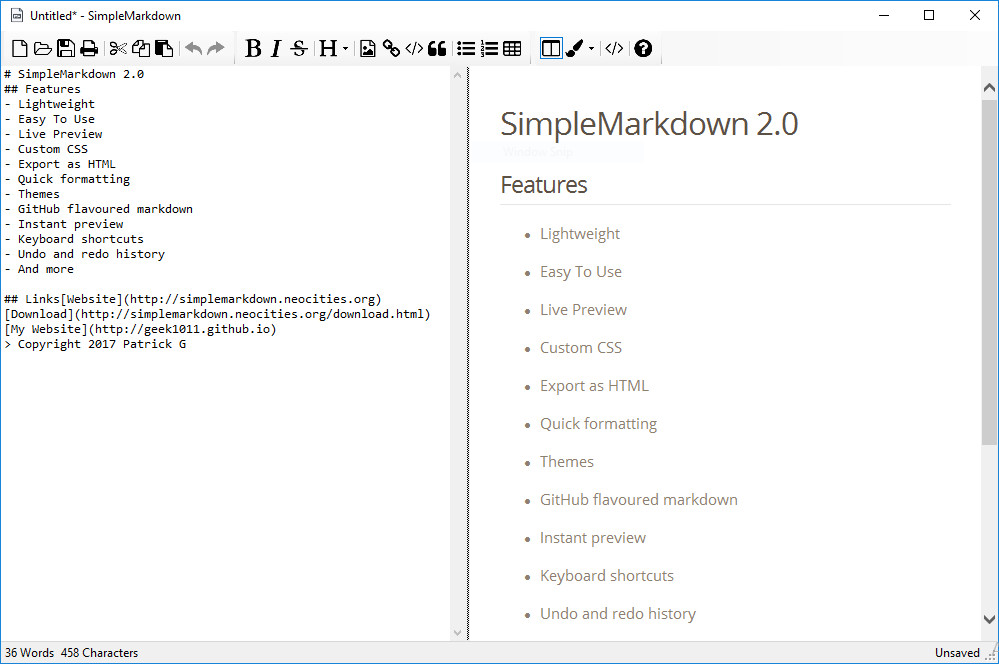The height and width of the screenshot is (664, 999).
Task: Click the '- And more' editor line
Action: 40,269
